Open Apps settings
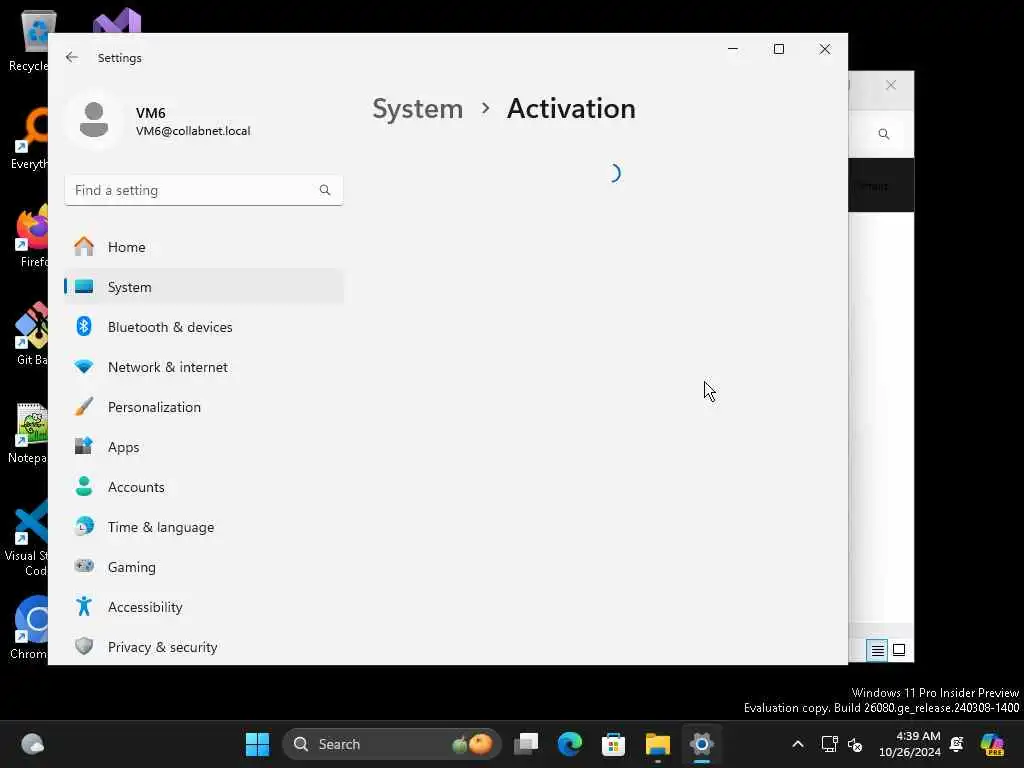The image size is (1024, 768). (x=204, y=447)
